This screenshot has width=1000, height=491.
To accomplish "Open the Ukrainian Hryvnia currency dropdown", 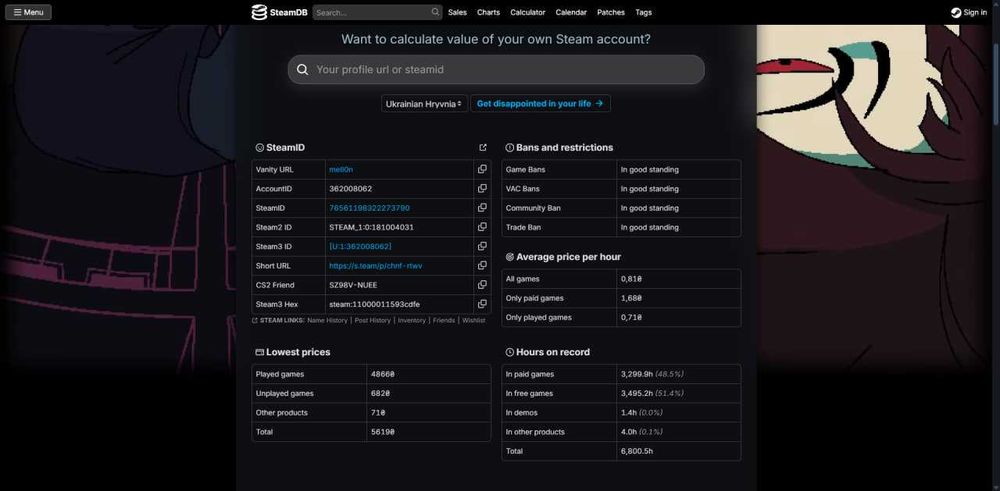I will pos(425,103).
